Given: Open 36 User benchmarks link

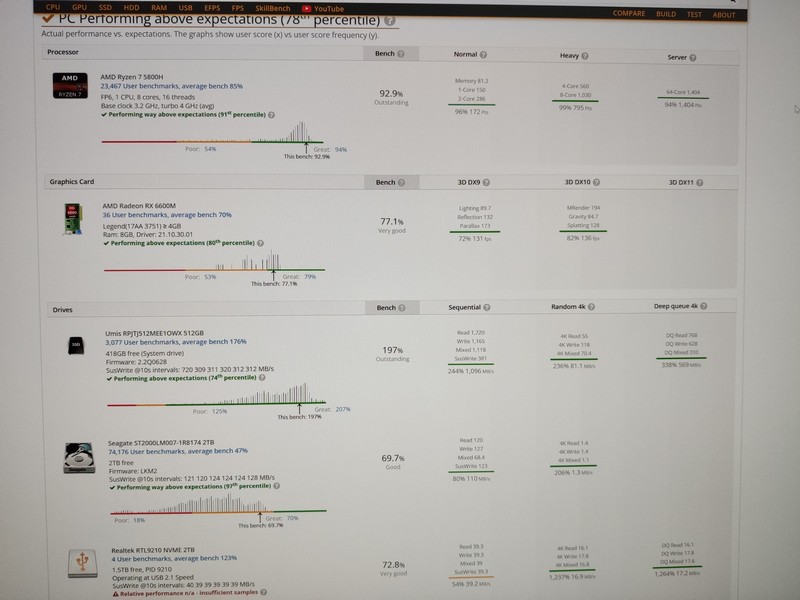Looking at the screenshot, I should point(167,215).
